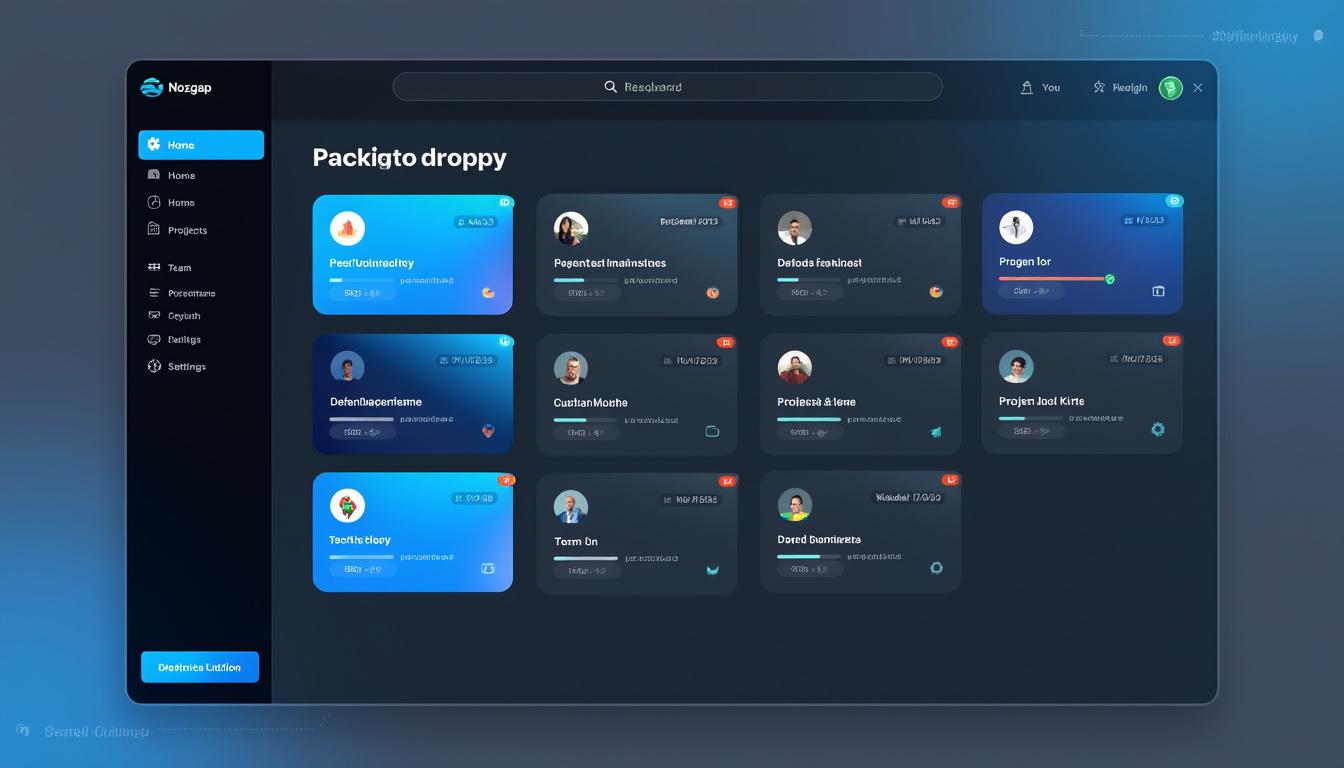Click the magnifier search icon
This screenshot has height=768, width=1344.
pyautogui.click(x=611, y=87)
